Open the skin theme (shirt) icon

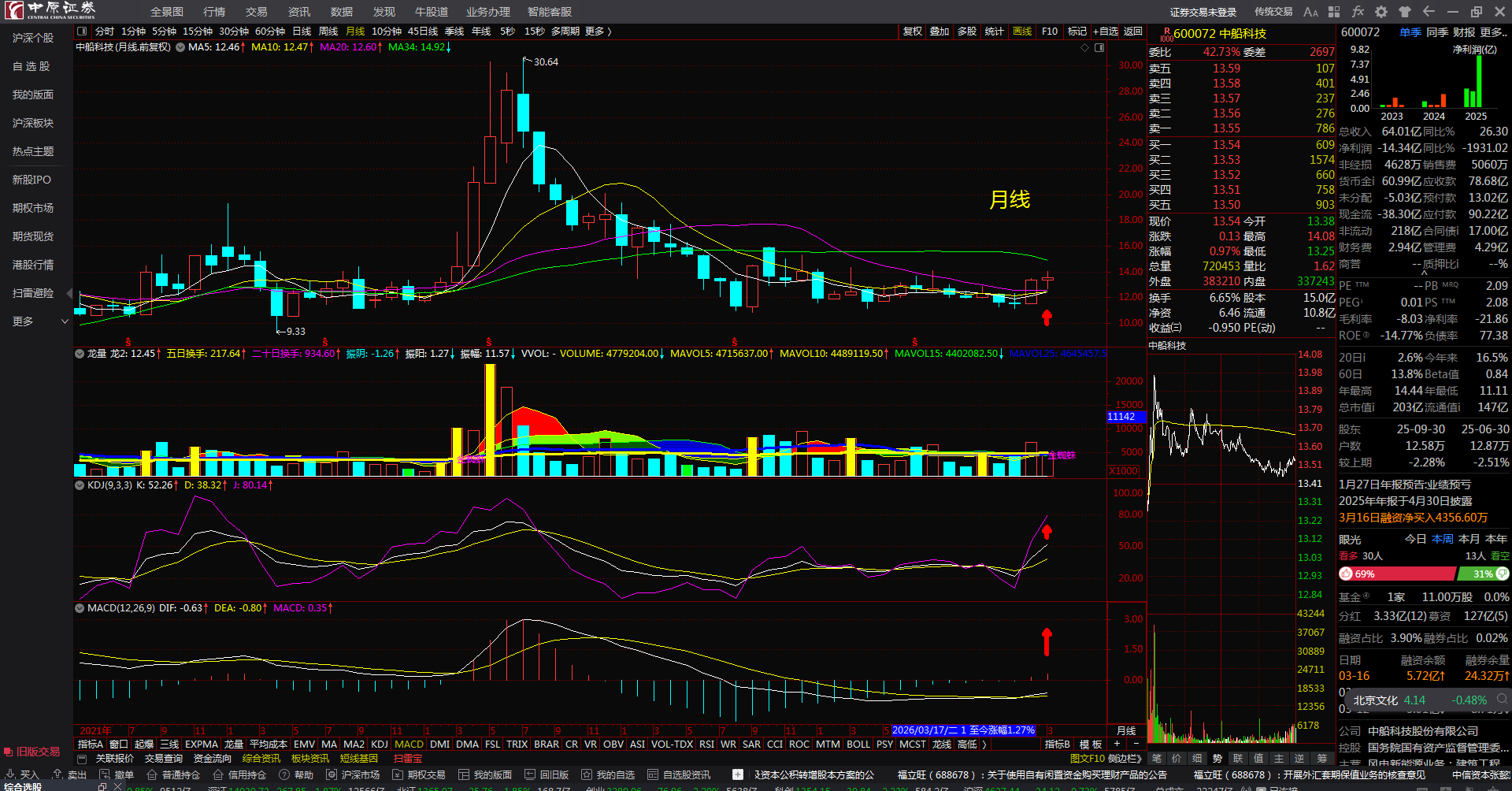(1405, 12)
